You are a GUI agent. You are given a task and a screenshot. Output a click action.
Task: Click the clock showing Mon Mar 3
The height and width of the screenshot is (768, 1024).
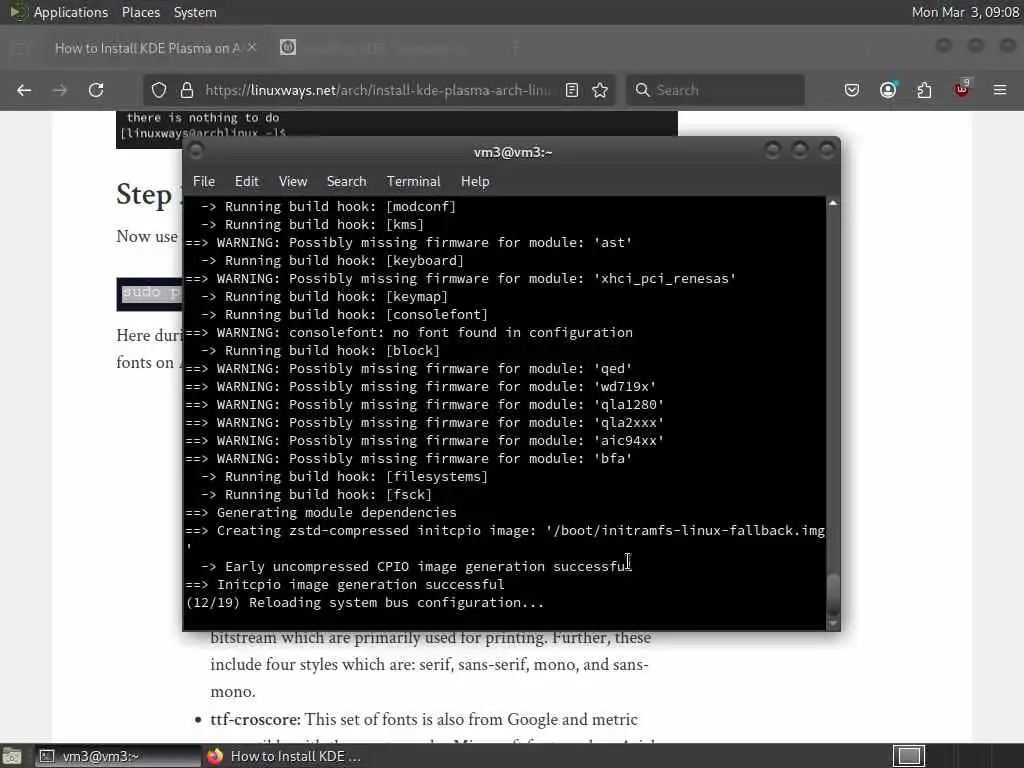point(965,12)
